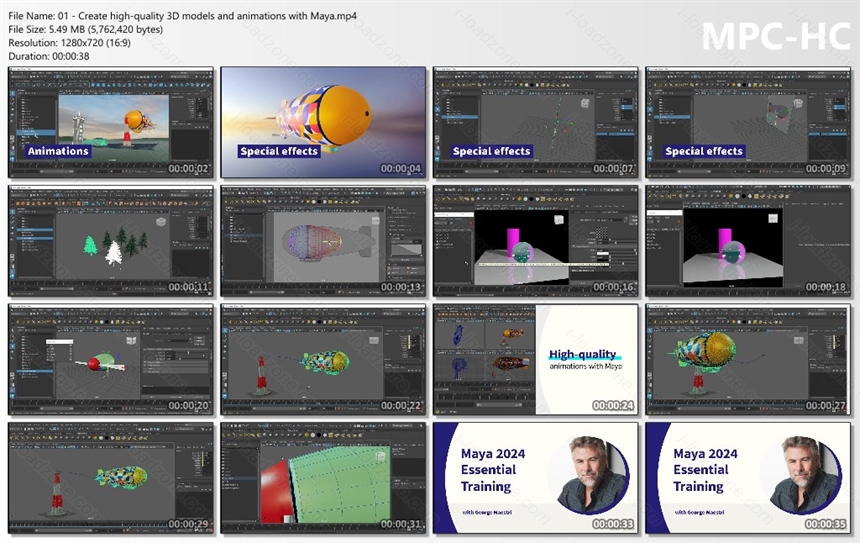The width and height of the screenshot is (860, 543).
Task: Click the MPC-HC logo
Action: coord(776,36)
